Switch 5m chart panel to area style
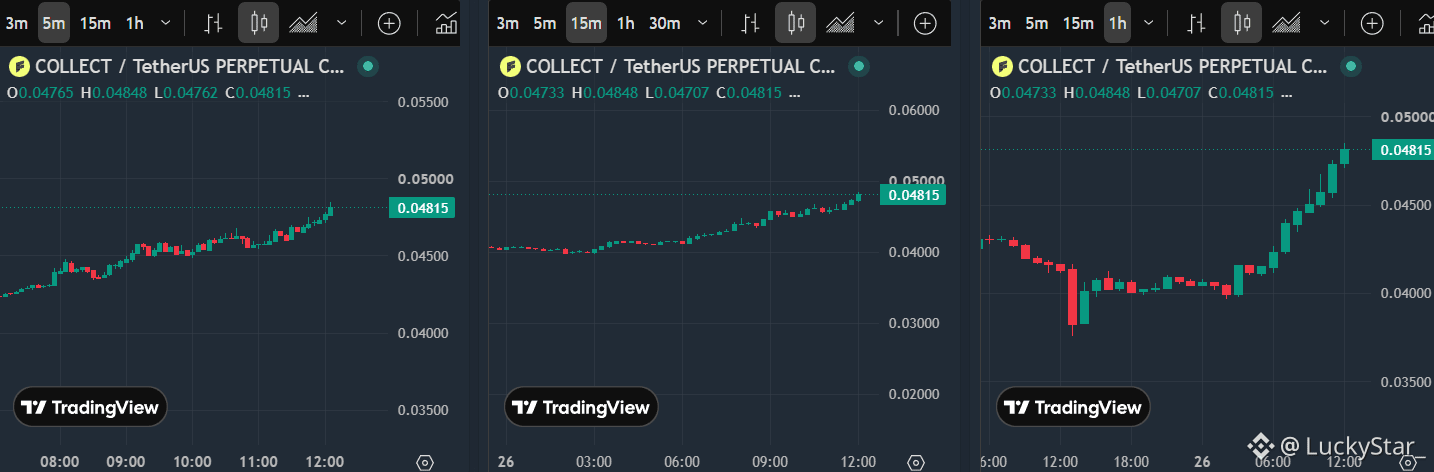Viewport: 1434px width, 472px height. pyautogui.click(x=303, y=23)
